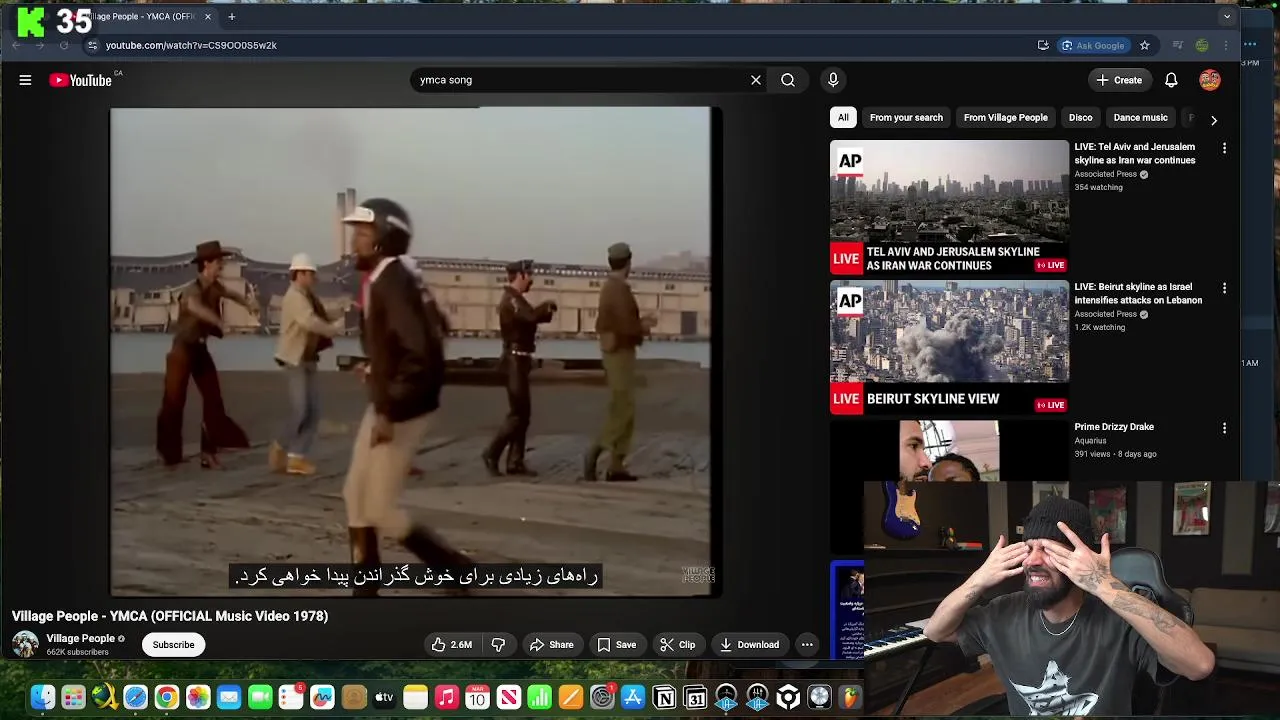
Task: Open options for Beirut skyline video
Action: [x=1224, y=288]
